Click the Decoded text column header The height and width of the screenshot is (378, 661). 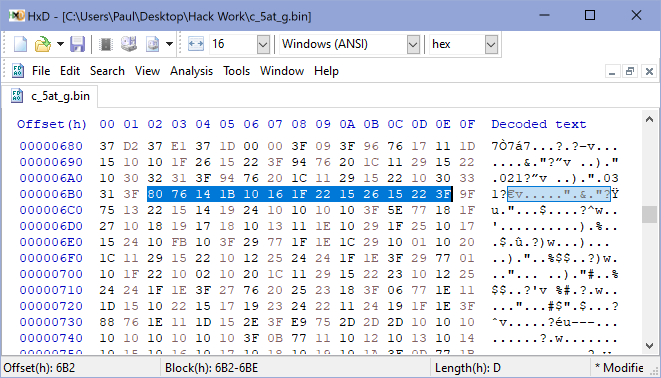tap(539, 124)
